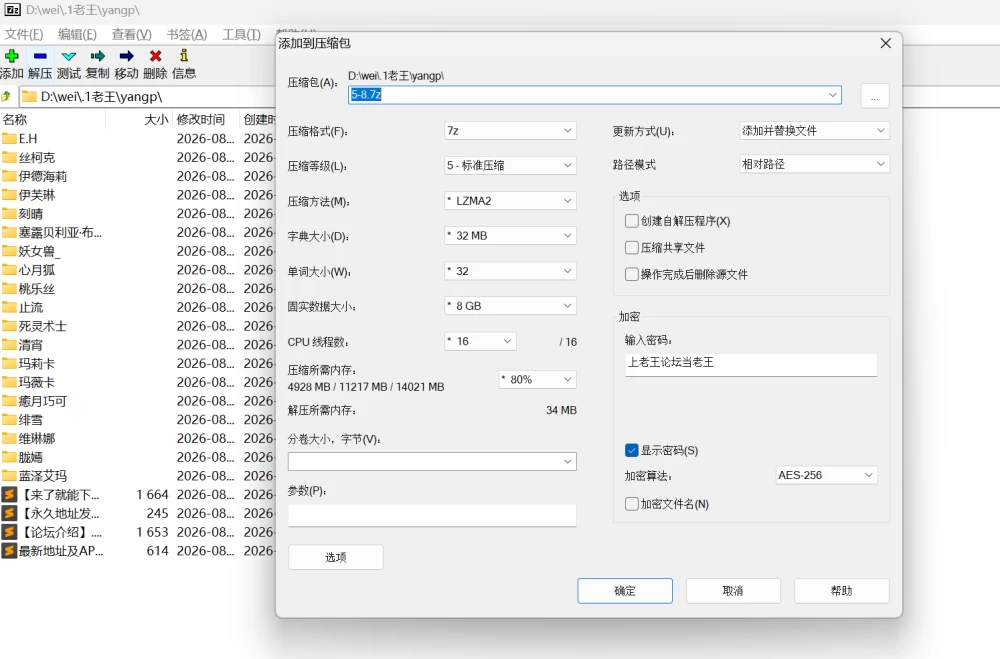This screenshot has height=659, width=1000.
Task: Enable 加密文件名(N) checkbox
Action: (631, 504)
